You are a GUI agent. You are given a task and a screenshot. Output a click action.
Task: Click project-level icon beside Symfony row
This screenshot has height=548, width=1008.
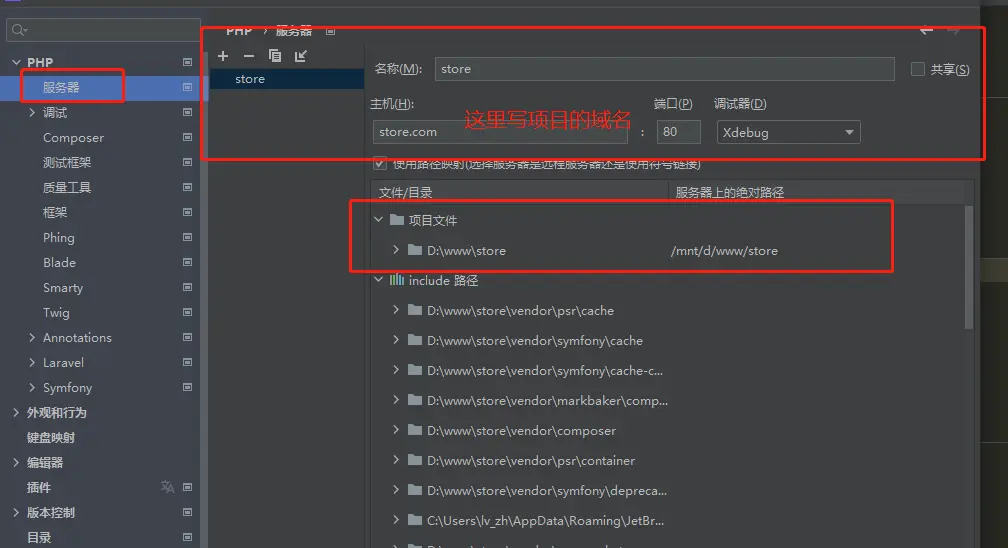187,387
